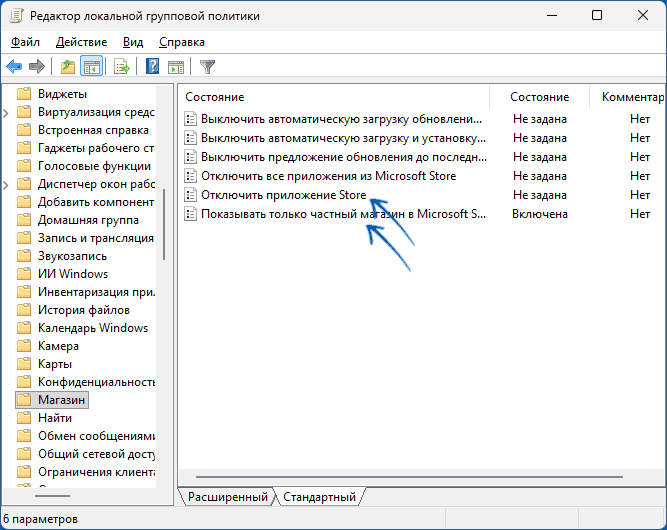Select policy Выключить автоматическую загрузку обновлени…

coord(342,119)
